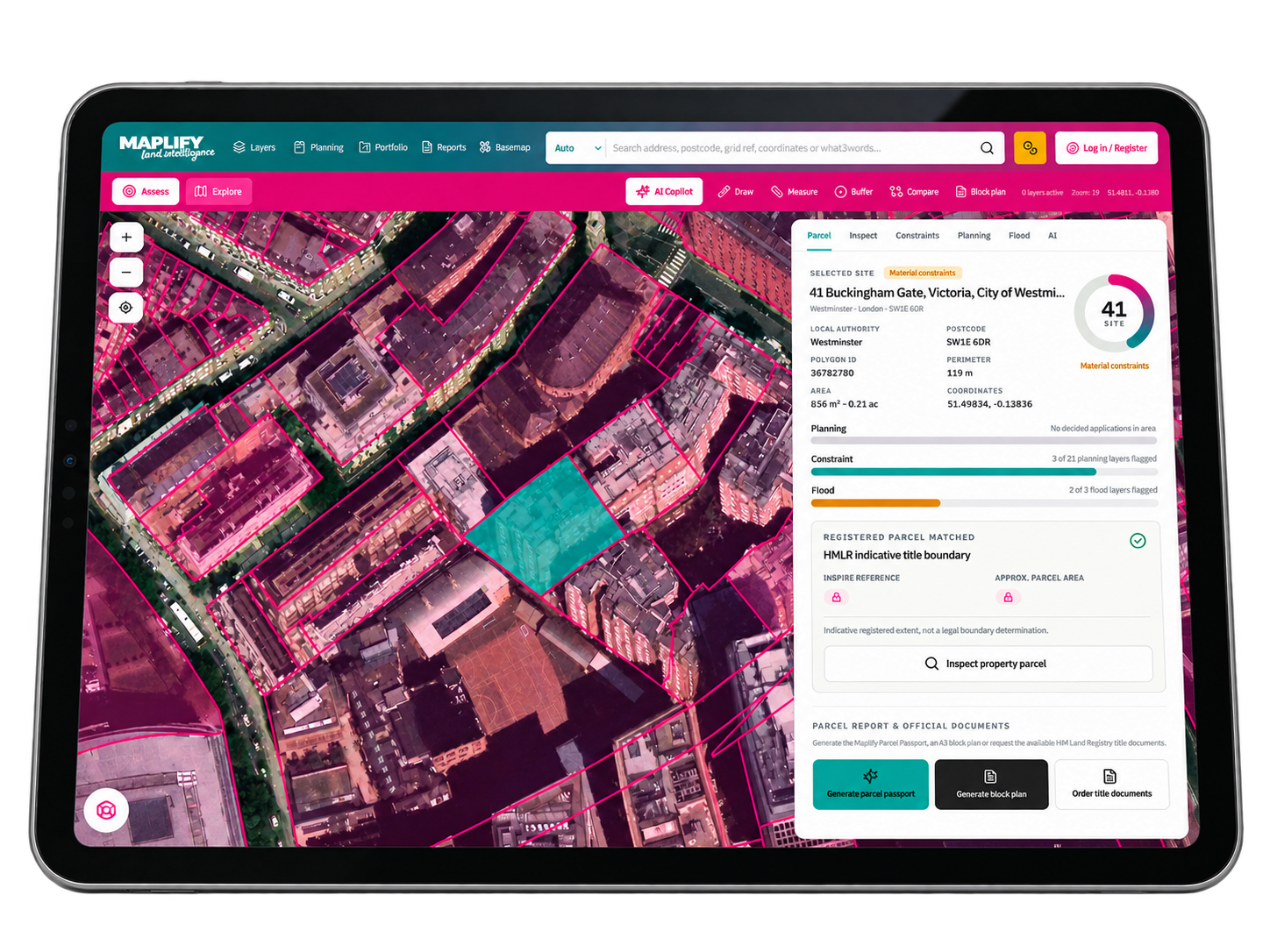Screen dimensions: 1270x952
Task: Open the Basemap menu
Action: (504, 147)
